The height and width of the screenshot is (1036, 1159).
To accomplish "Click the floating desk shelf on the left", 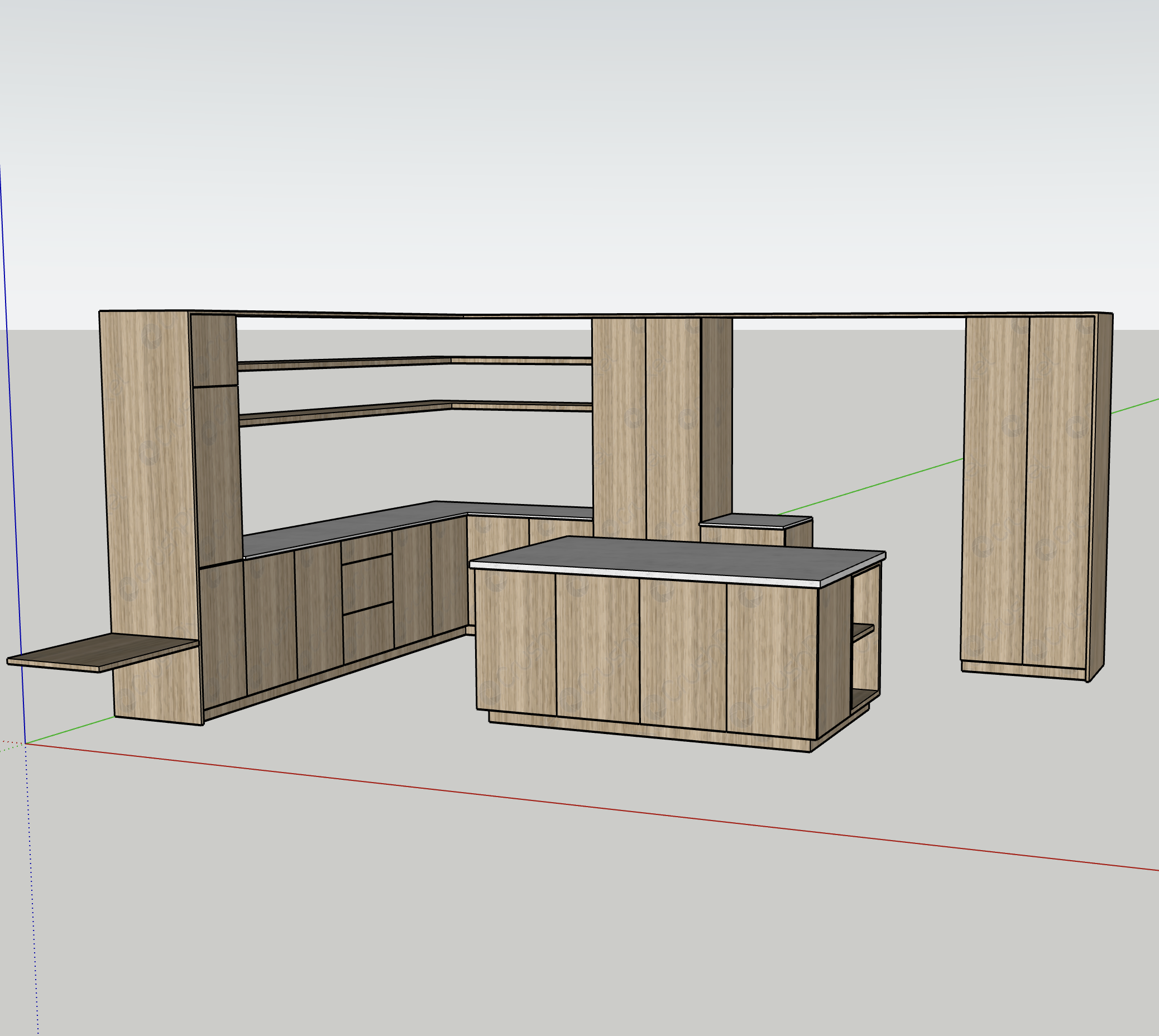I will point(103,653).
